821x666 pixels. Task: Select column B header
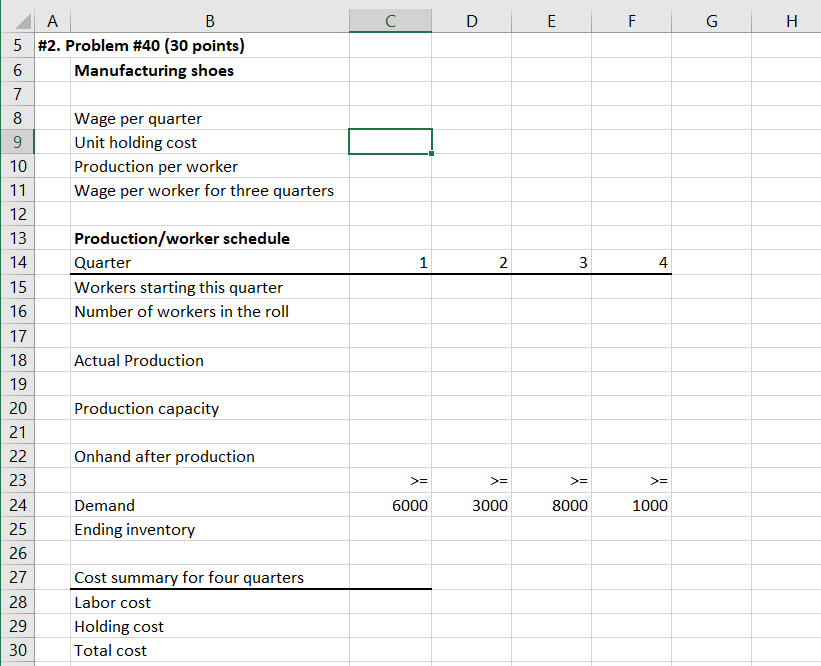click(x=210, y=21)
